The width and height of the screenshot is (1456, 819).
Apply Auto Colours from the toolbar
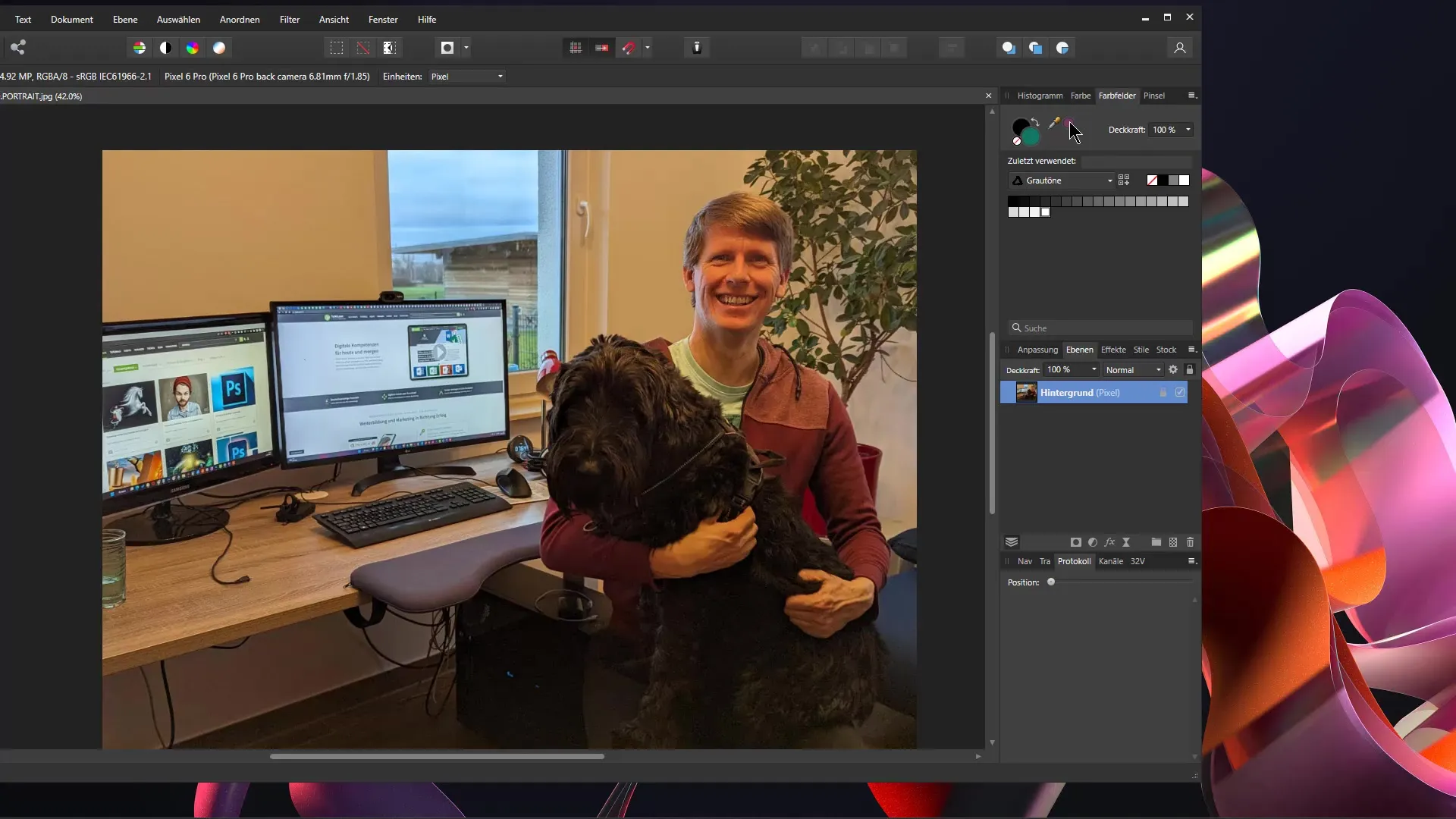[193, 48]
